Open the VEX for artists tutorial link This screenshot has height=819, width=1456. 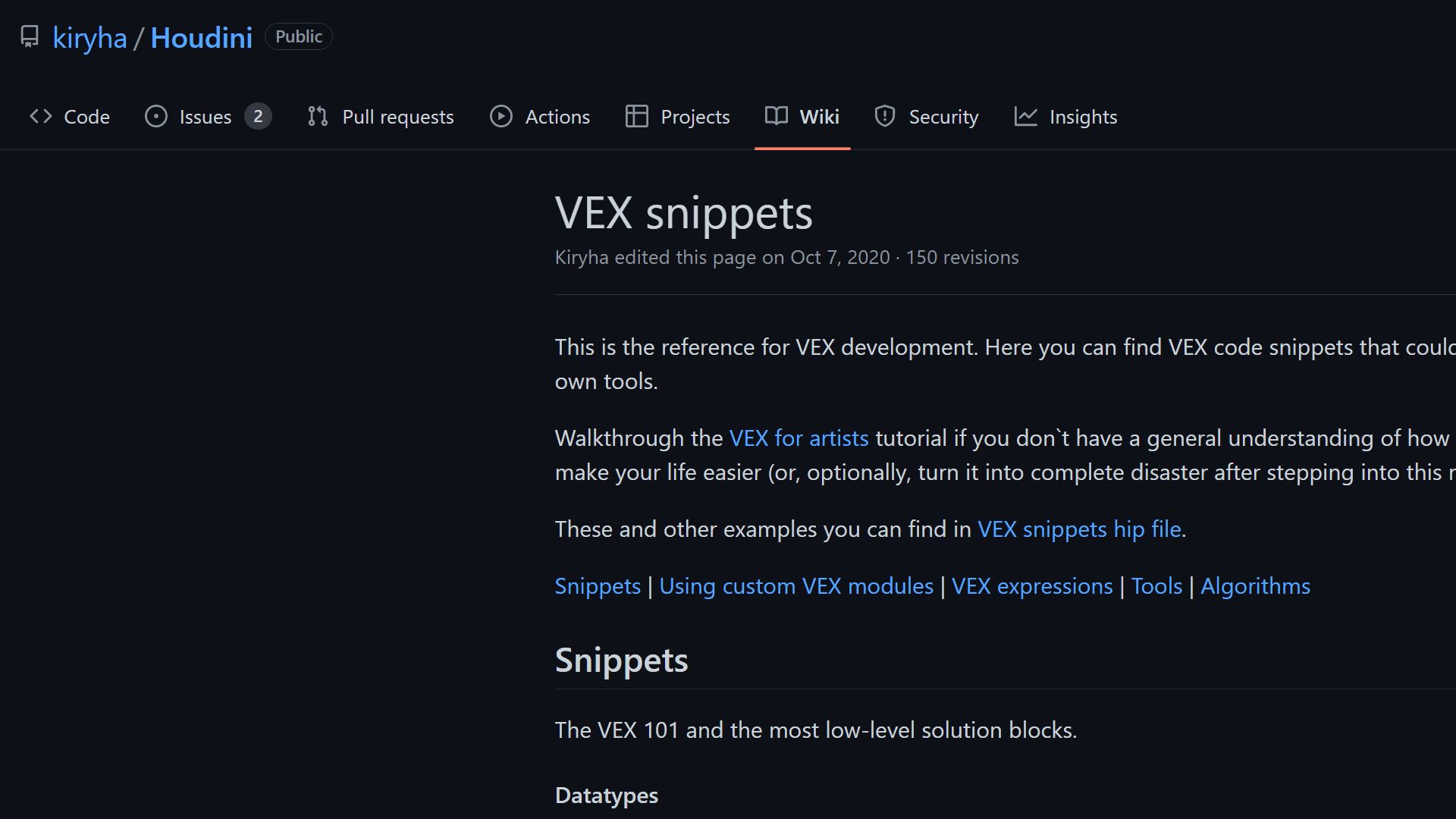pos(799,438)
